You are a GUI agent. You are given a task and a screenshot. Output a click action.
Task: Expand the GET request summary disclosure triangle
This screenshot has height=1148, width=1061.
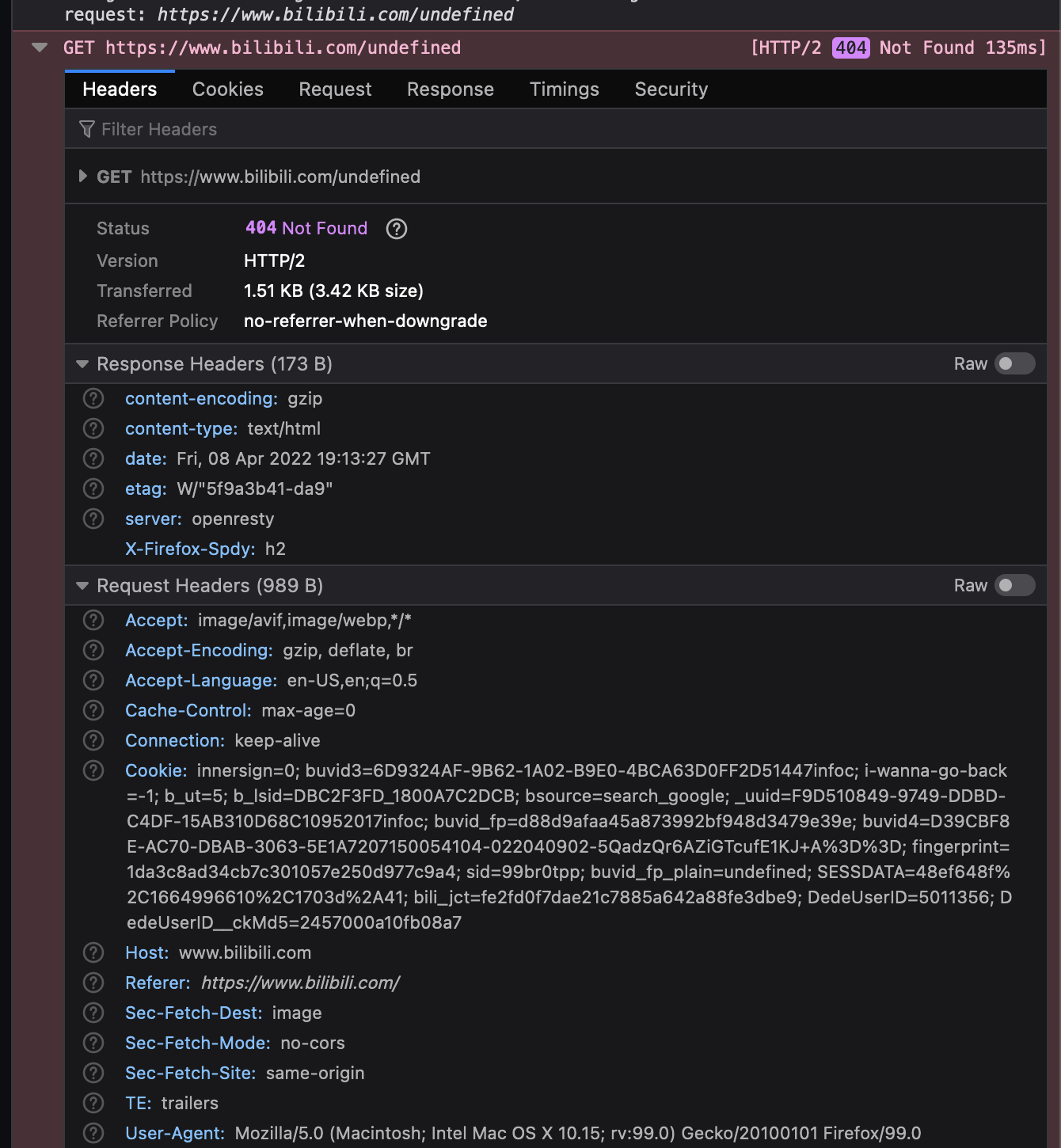tap(83, 177)
